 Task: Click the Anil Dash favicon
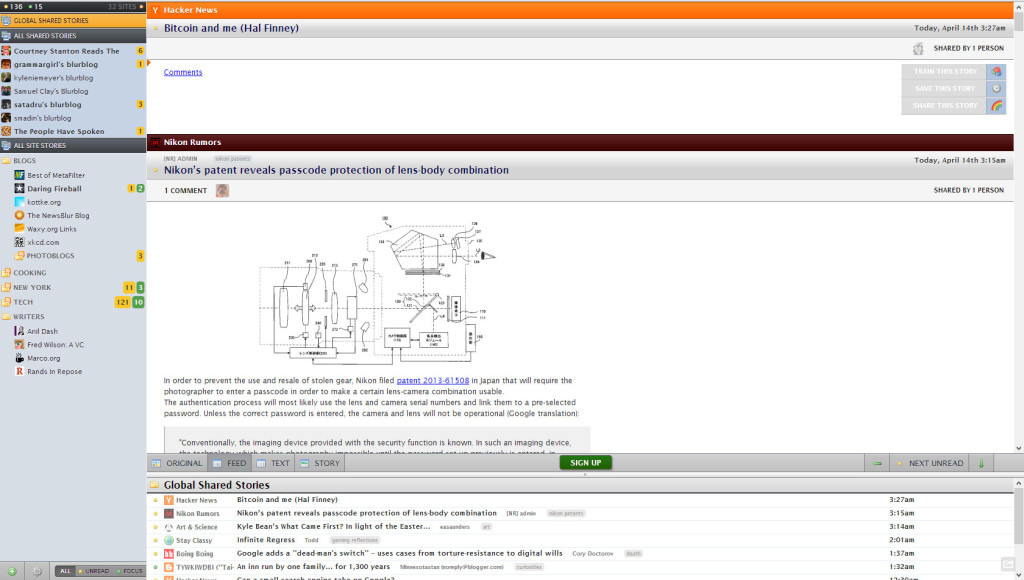[x=19, y=331]
